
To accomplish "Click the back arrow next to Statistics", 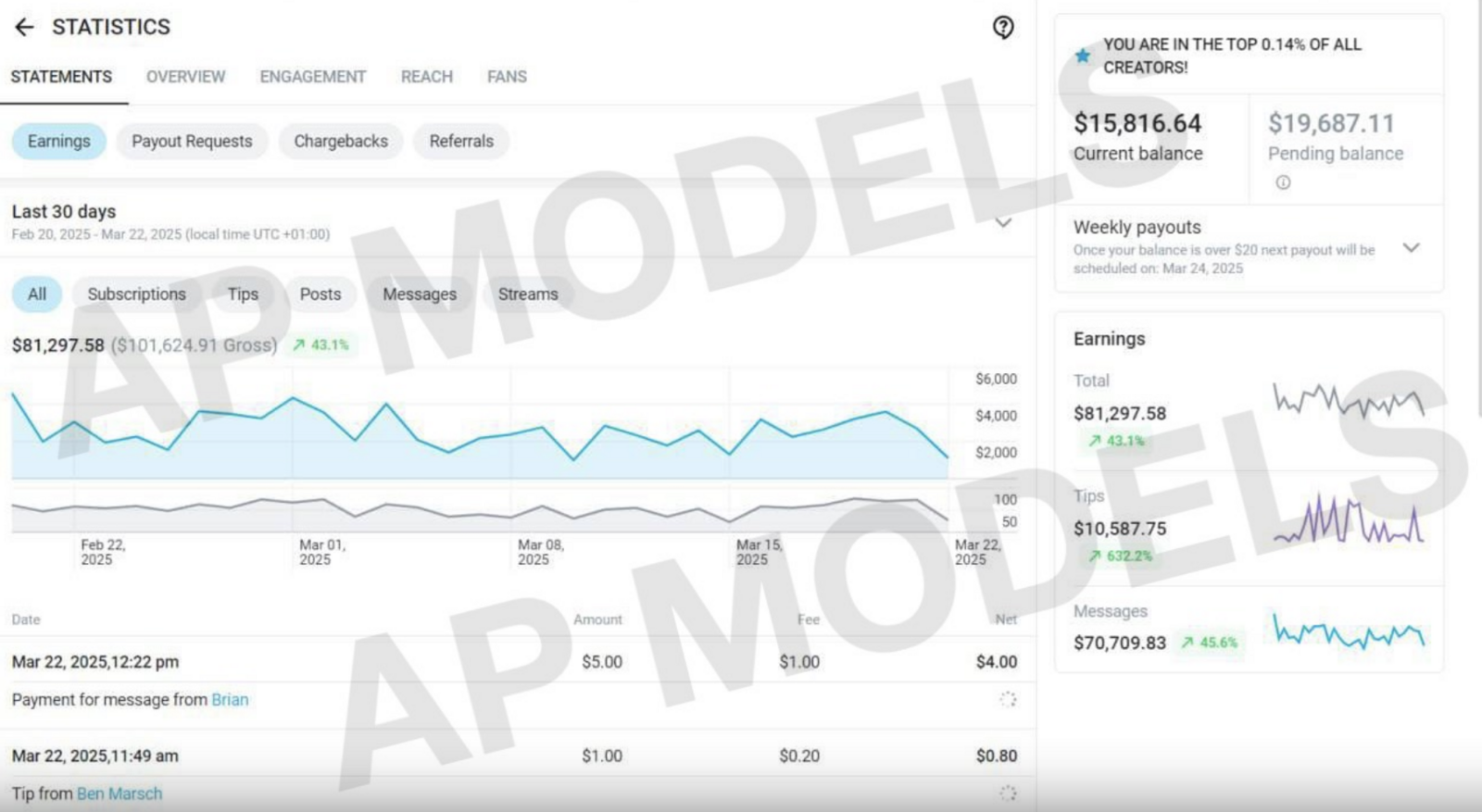I will [x=24, y=27].
